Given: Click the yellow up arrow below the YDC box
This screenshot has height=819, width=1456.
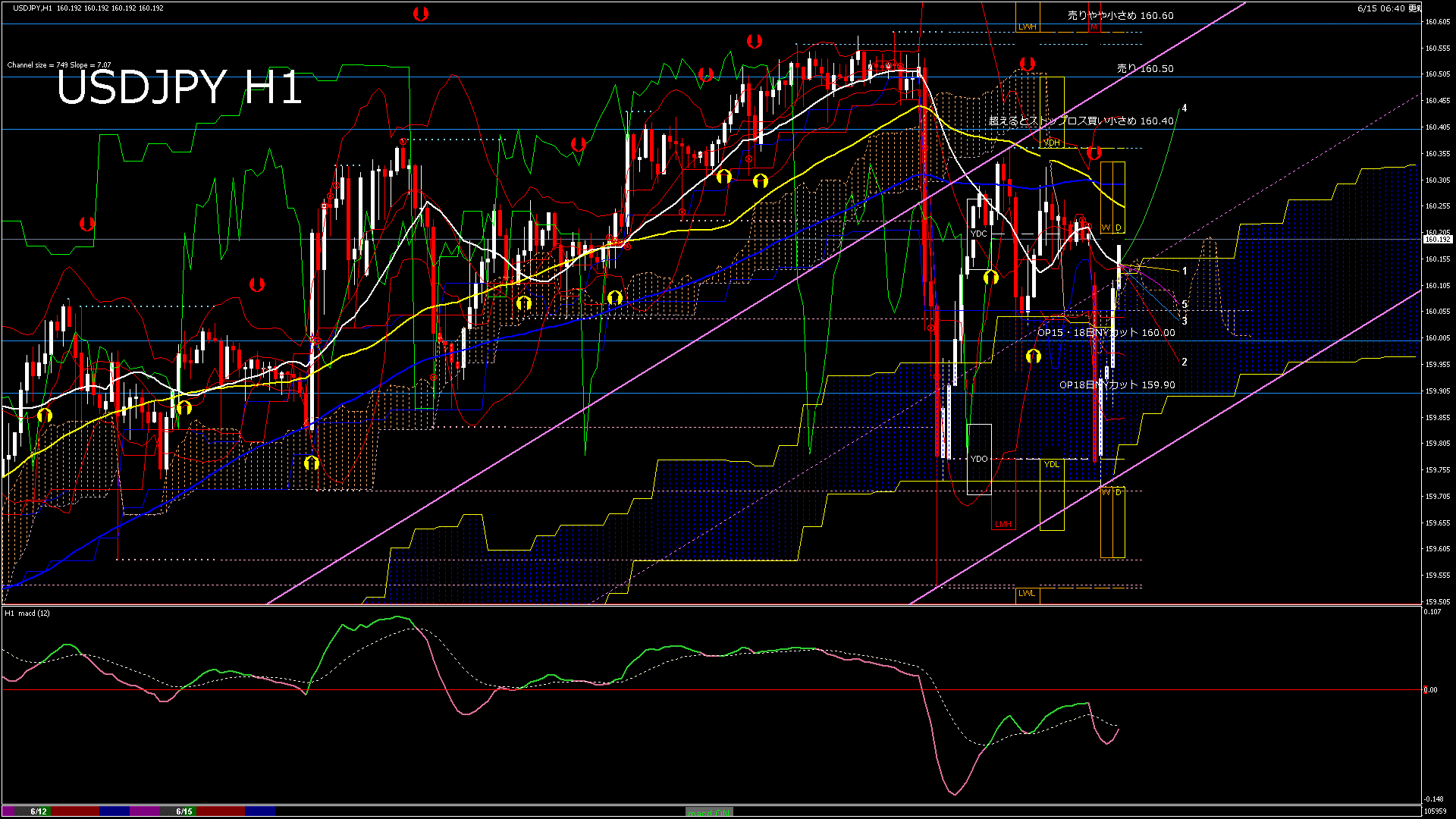Looking at the screenshot, I should (990, 278).
